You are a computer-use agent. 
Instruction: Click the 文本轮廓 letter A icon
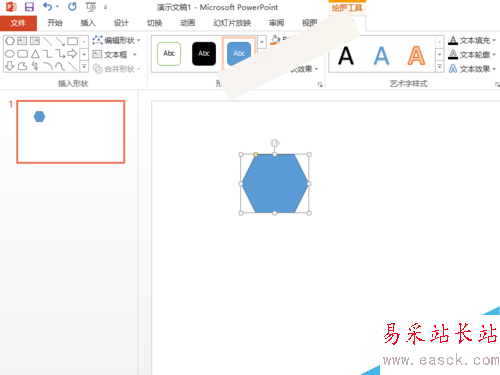coord(453,54)
